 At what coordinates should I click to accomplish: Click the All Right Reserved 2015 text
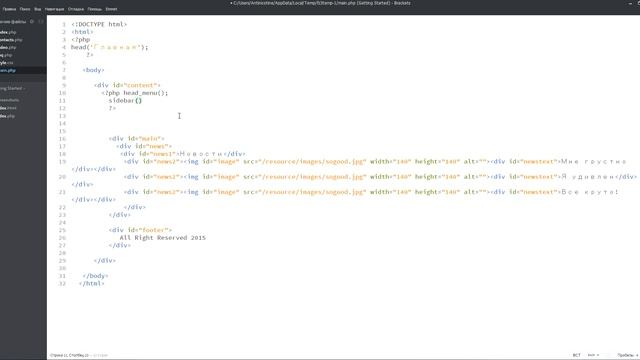(162, 238)
